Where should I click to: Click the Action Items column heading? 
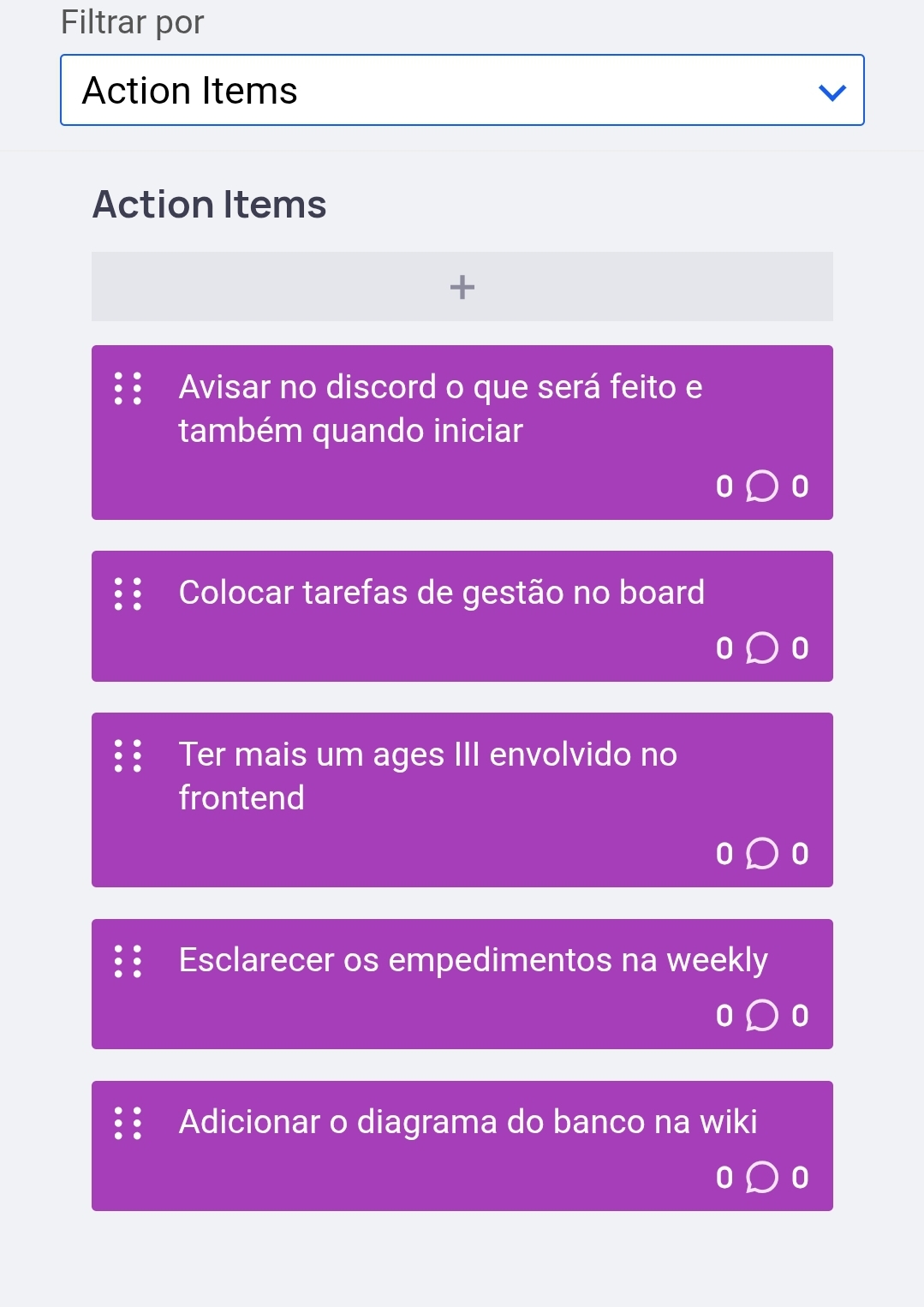click(x=210, y=205)
